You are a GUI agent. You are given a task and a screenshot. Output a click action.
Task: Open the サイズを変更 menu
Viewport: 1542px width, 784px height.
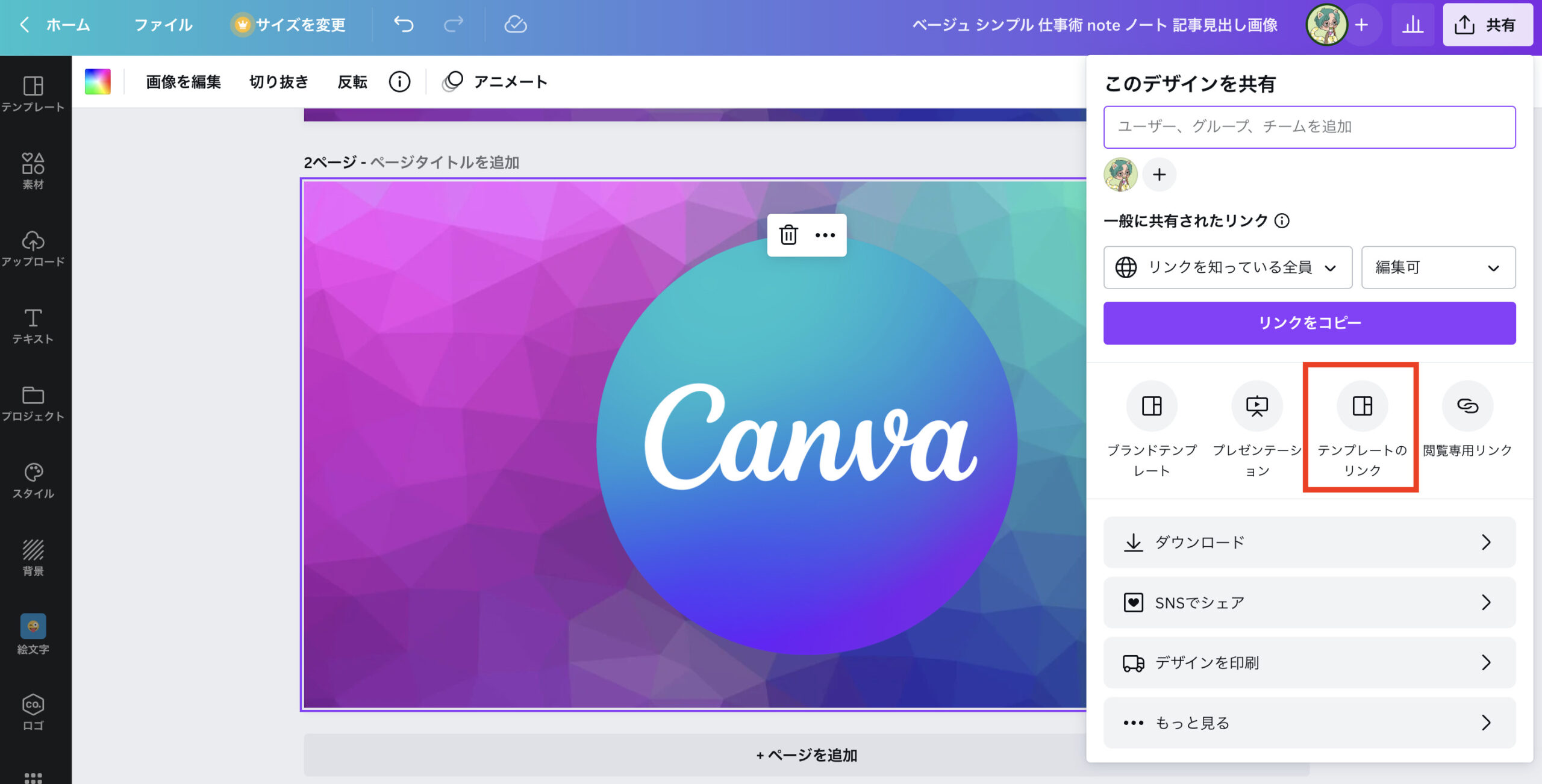(x=289, y=25)
